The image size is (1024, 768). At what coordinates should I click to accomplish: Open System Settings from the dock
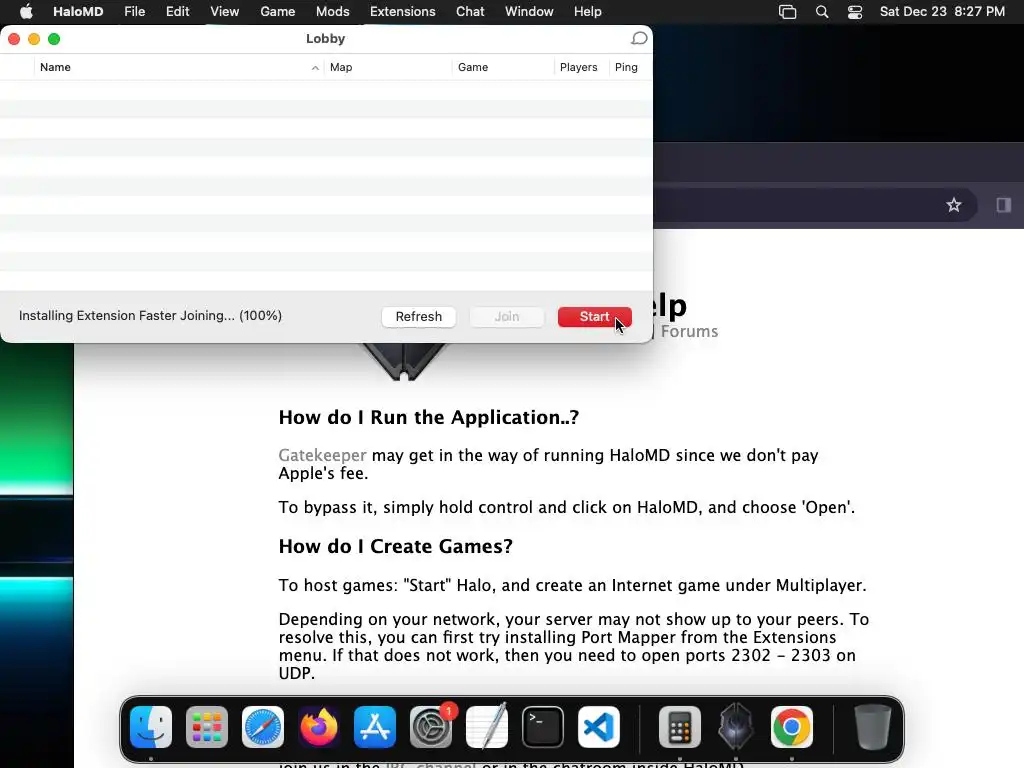(431, 727)
